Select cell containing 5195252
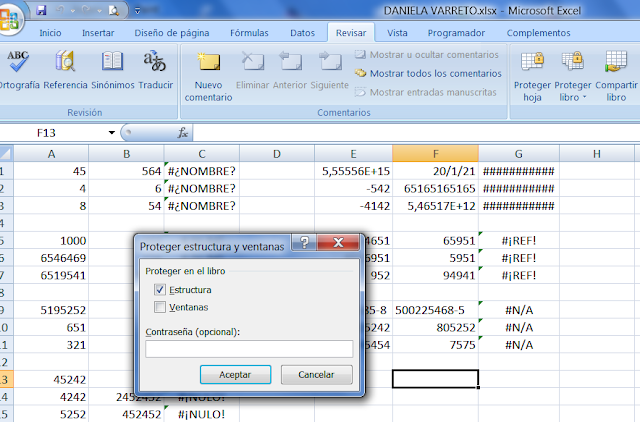640x422 pixels. [x=51, y=310]
